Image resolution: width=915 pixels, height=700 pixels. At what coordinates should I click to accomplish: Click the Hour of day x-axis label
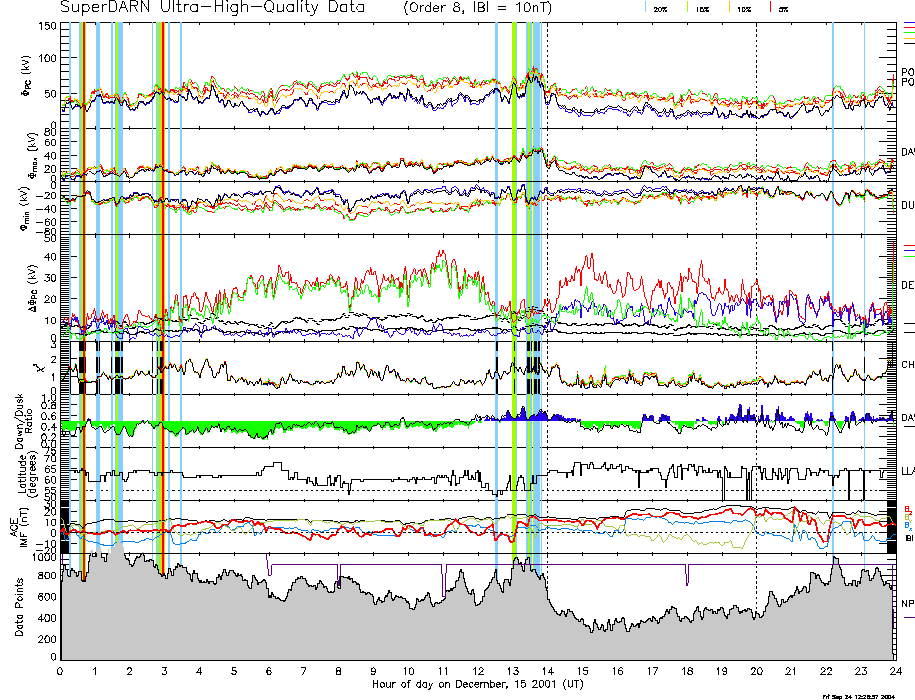point(477,686)
